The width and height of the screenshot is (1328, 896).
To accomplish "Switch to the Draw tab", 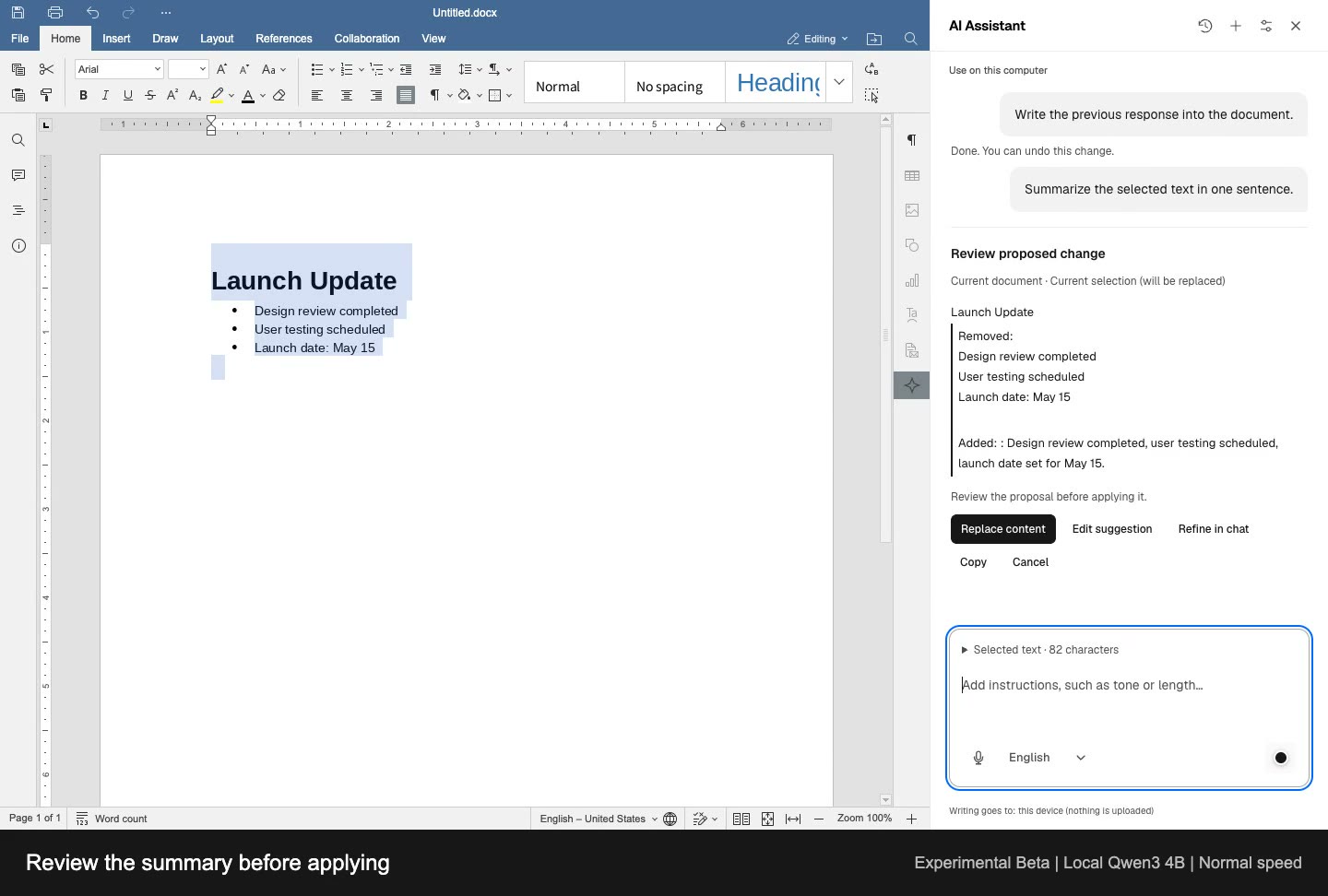I will pyautogui.click(x=165, y=39).
